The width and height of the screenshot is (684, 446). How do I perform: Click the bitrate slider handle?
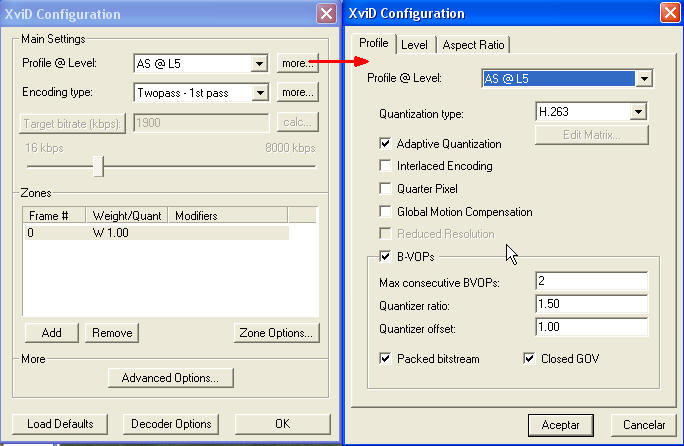coord(99,166)
